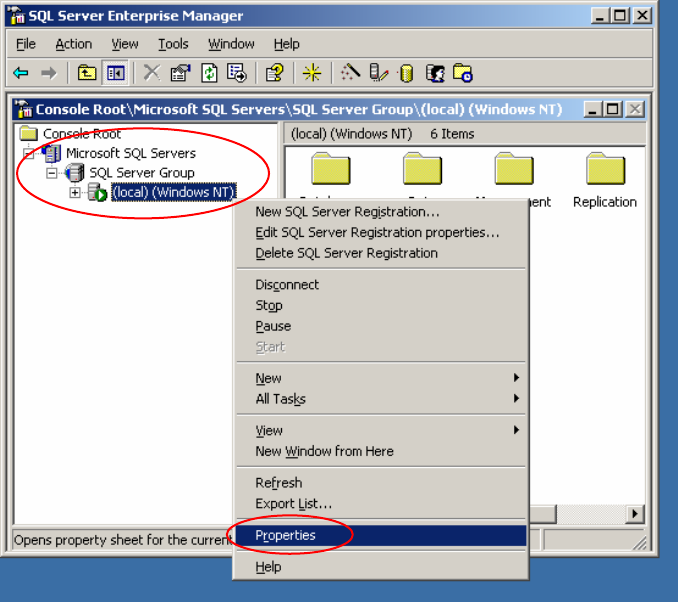Go up one level via toolbar folder icon
The image size is (678, 602).
86,73
